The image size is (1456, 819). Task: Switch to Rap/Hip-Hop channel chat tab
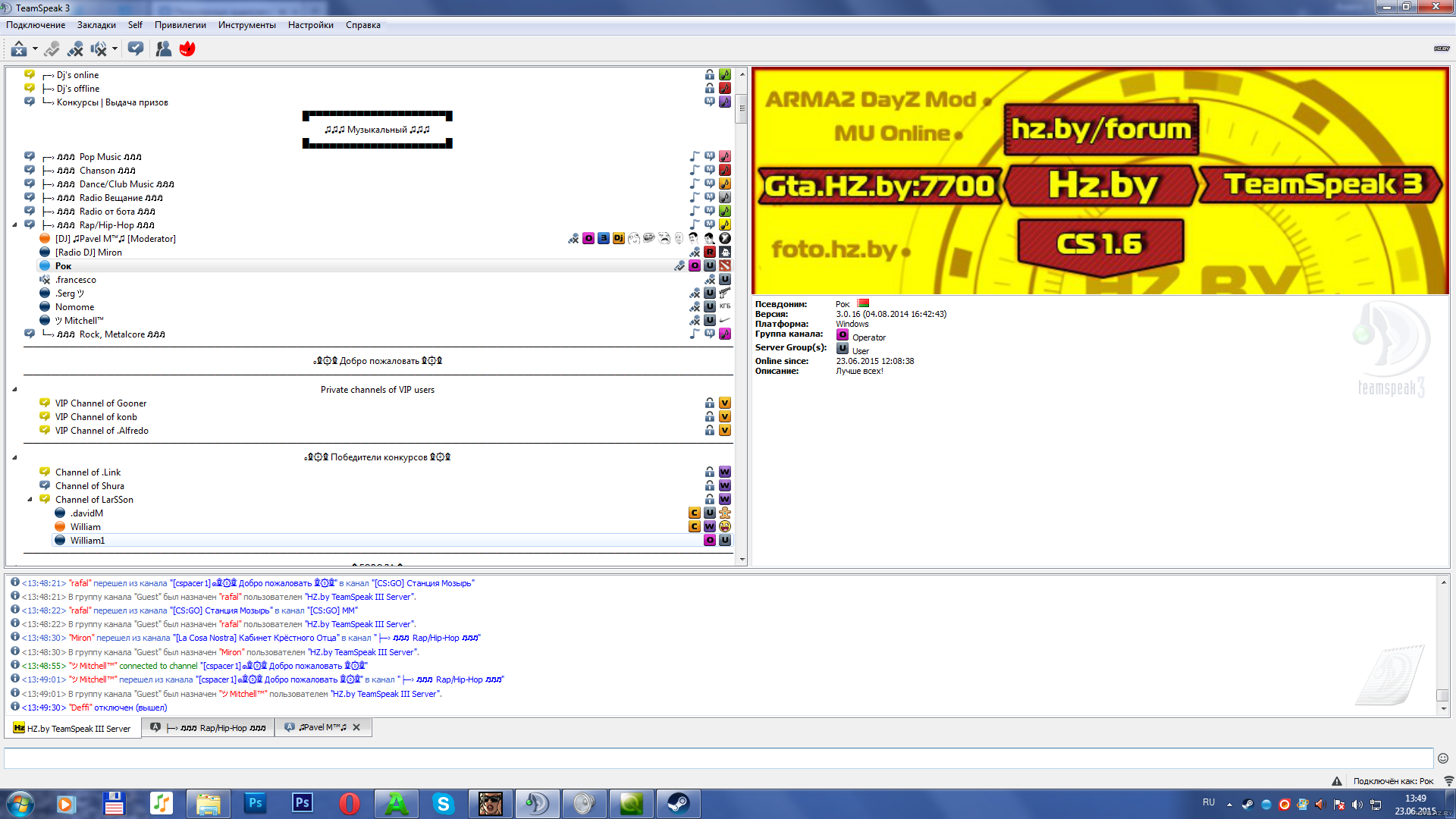tap(208, 728)
